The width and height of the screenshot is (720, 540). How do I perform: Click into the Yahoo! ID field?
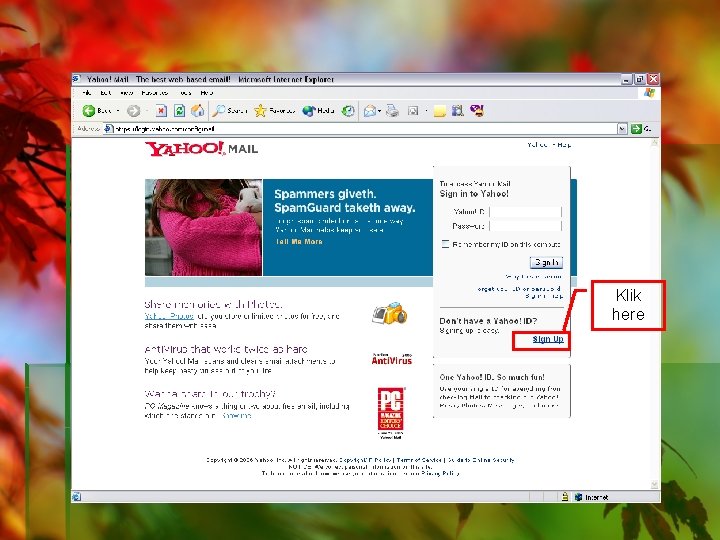[x=526, y=212]
